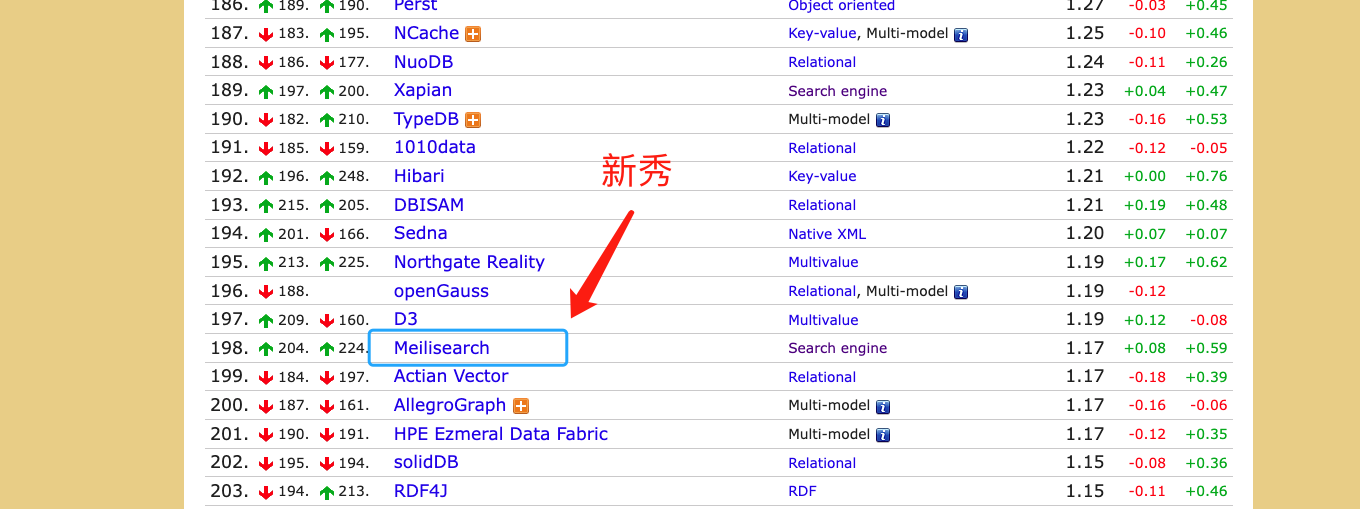Open the 1010data database link
This screenshot has height=509, width=1360.
(435, 147)
